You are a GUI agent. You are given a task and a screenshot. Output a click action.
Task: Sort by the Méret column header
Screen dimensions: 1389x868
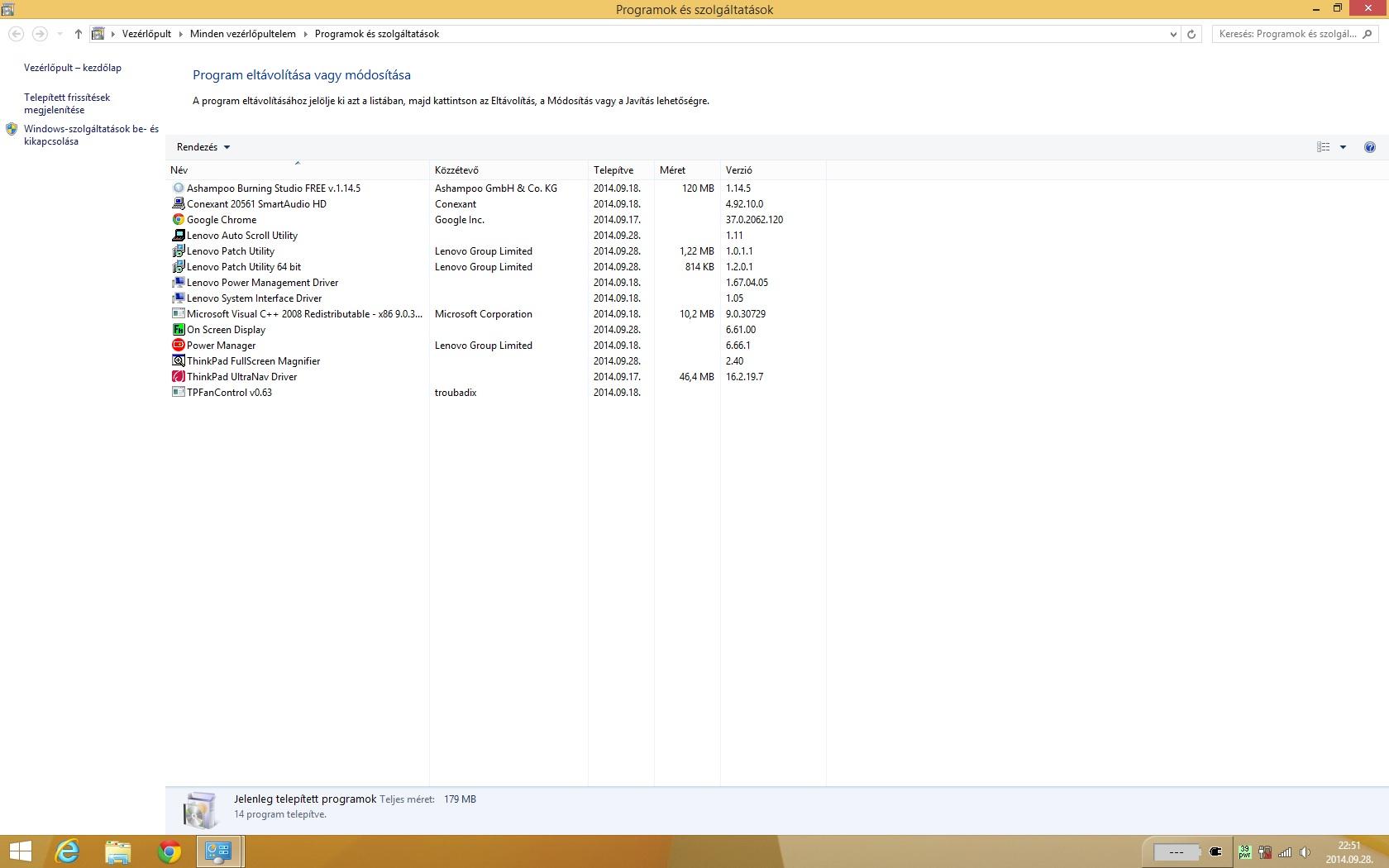coord(687,170)
